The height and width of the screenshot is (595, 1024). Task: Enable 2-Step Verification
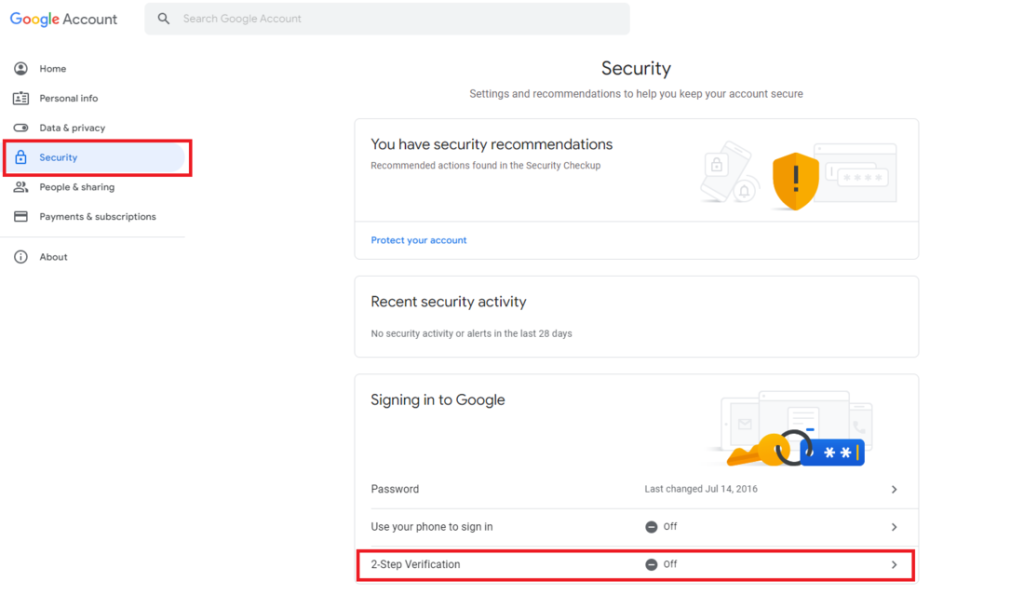(x=636, y=564)
